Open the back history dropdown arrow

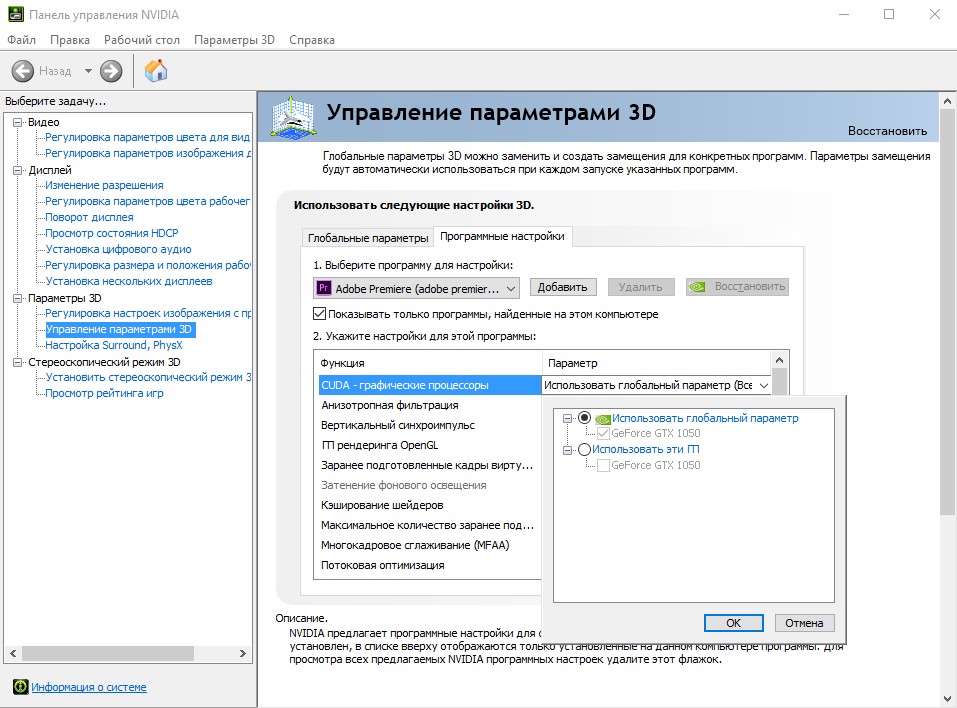[x=88, y=71]
